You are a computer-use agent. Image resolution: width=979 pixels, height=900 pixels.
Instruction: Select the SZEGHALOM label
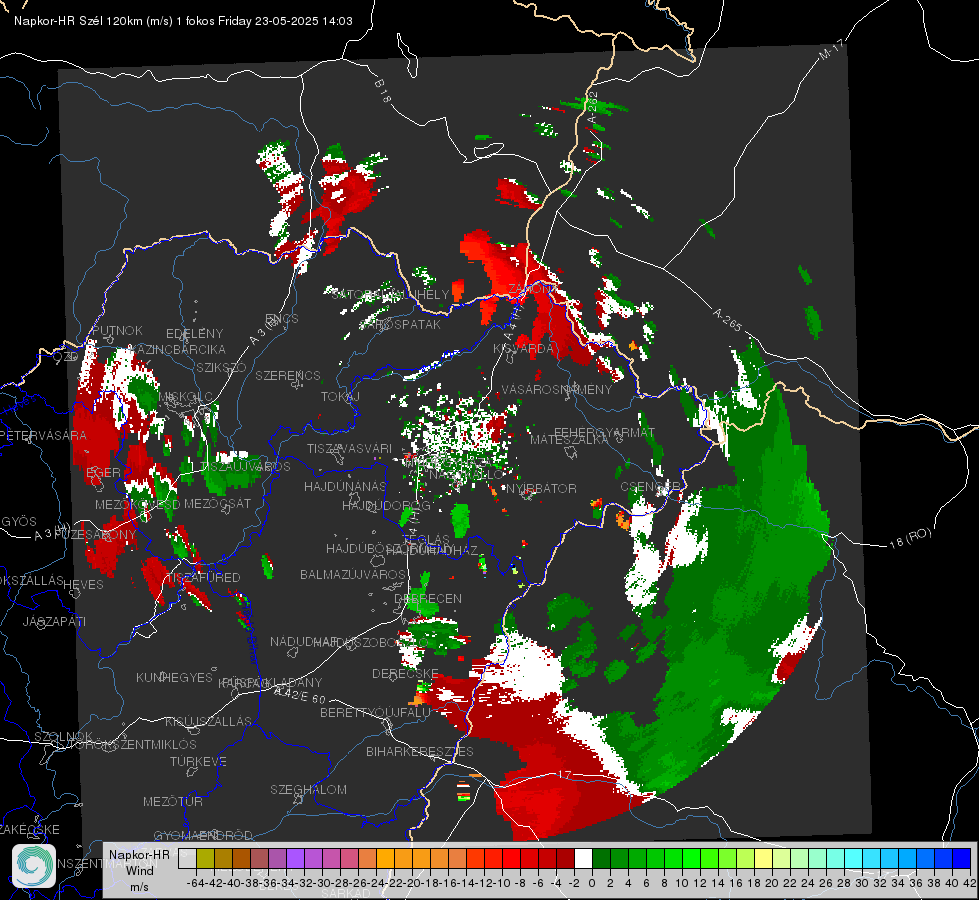[x=308, y=789]
